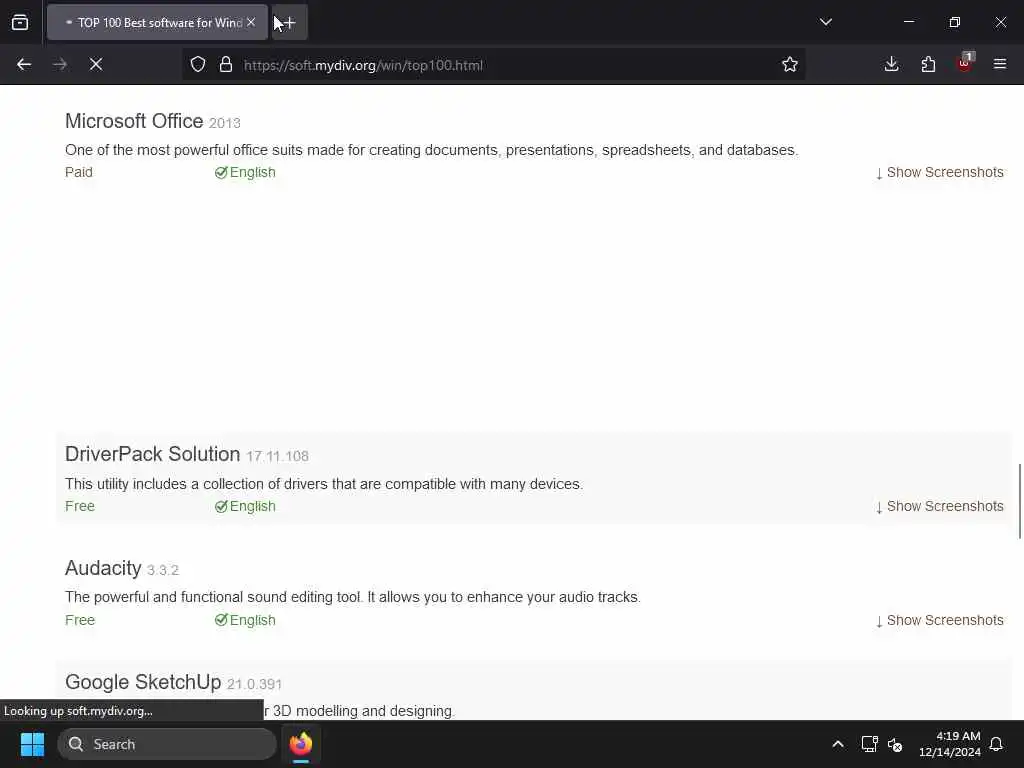Open Firefox application hamburger menu
This screenshot has width=1024, height=768.
point(1000,64)
